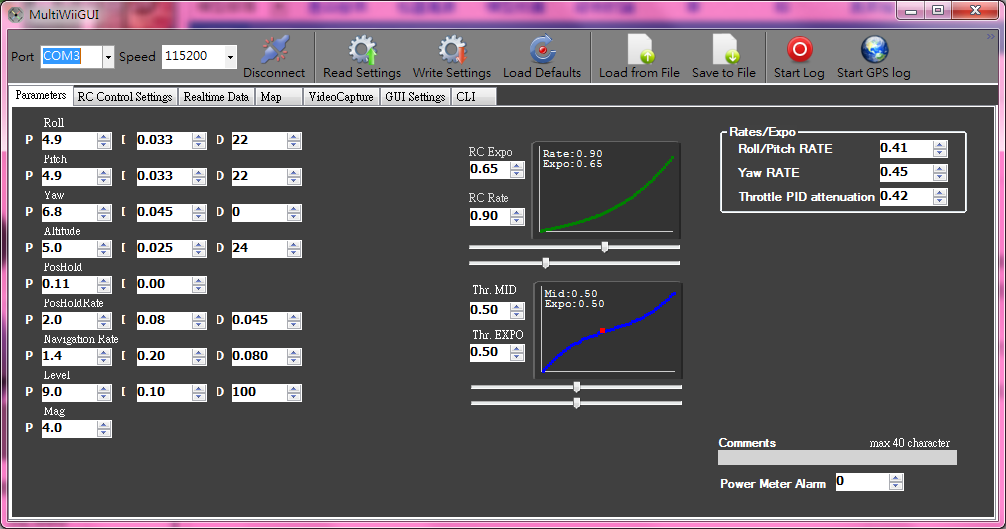1006x529 pixels.
Task: Click the blue throttle curve graph
Action: pyautogui.click(x=608, y=330)
